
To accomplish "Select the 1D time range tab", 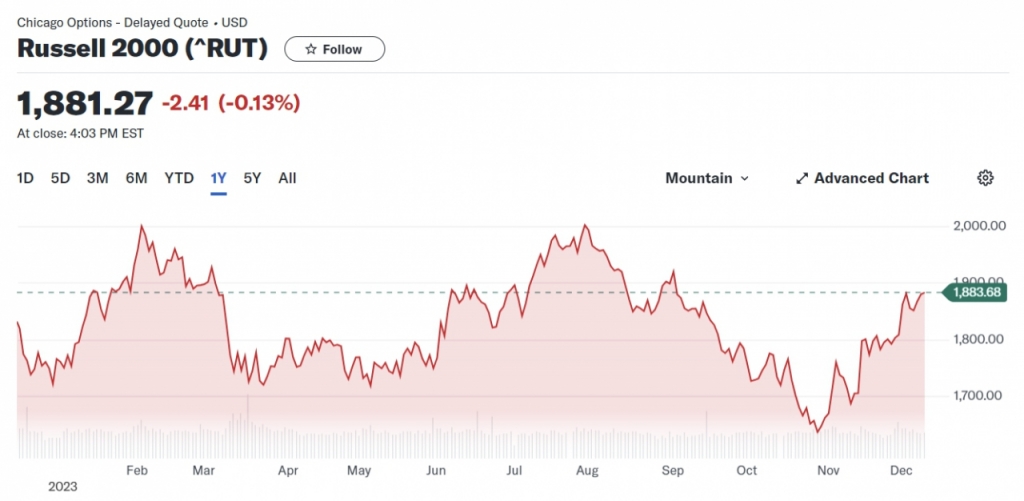I will point(26,178).
